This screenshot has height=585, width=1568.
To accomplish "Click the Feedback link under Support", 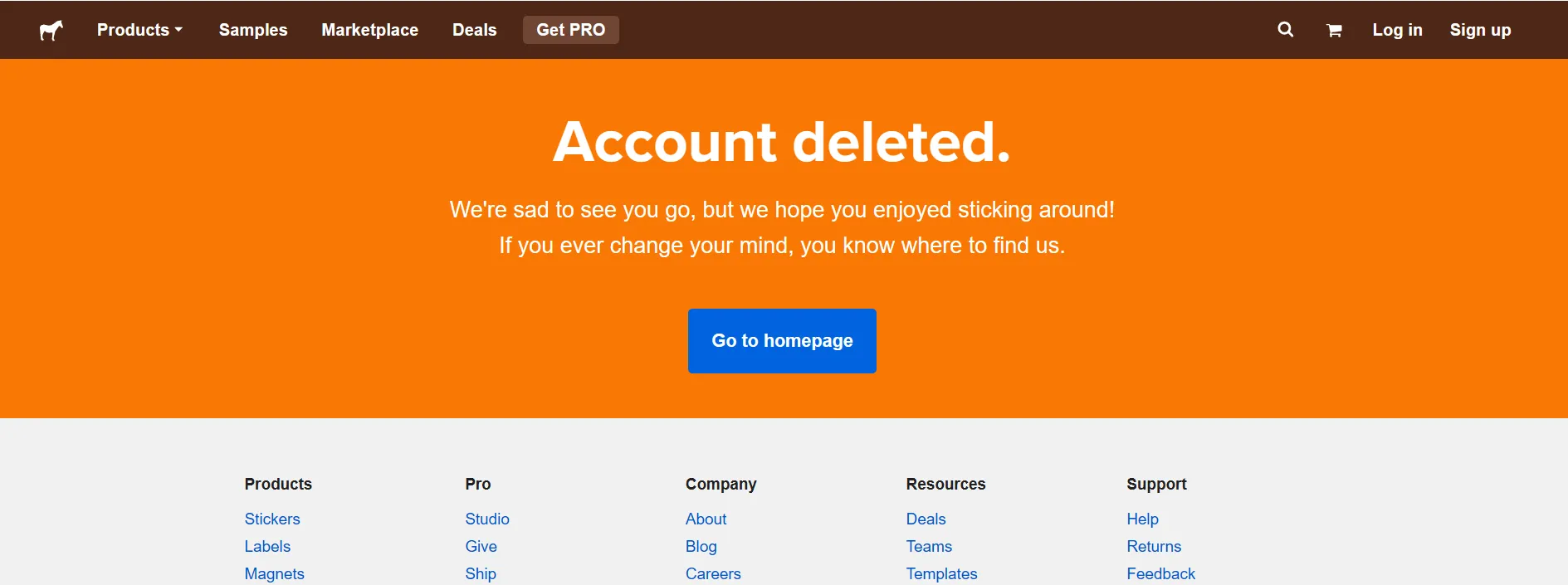I will point(1160,573).
